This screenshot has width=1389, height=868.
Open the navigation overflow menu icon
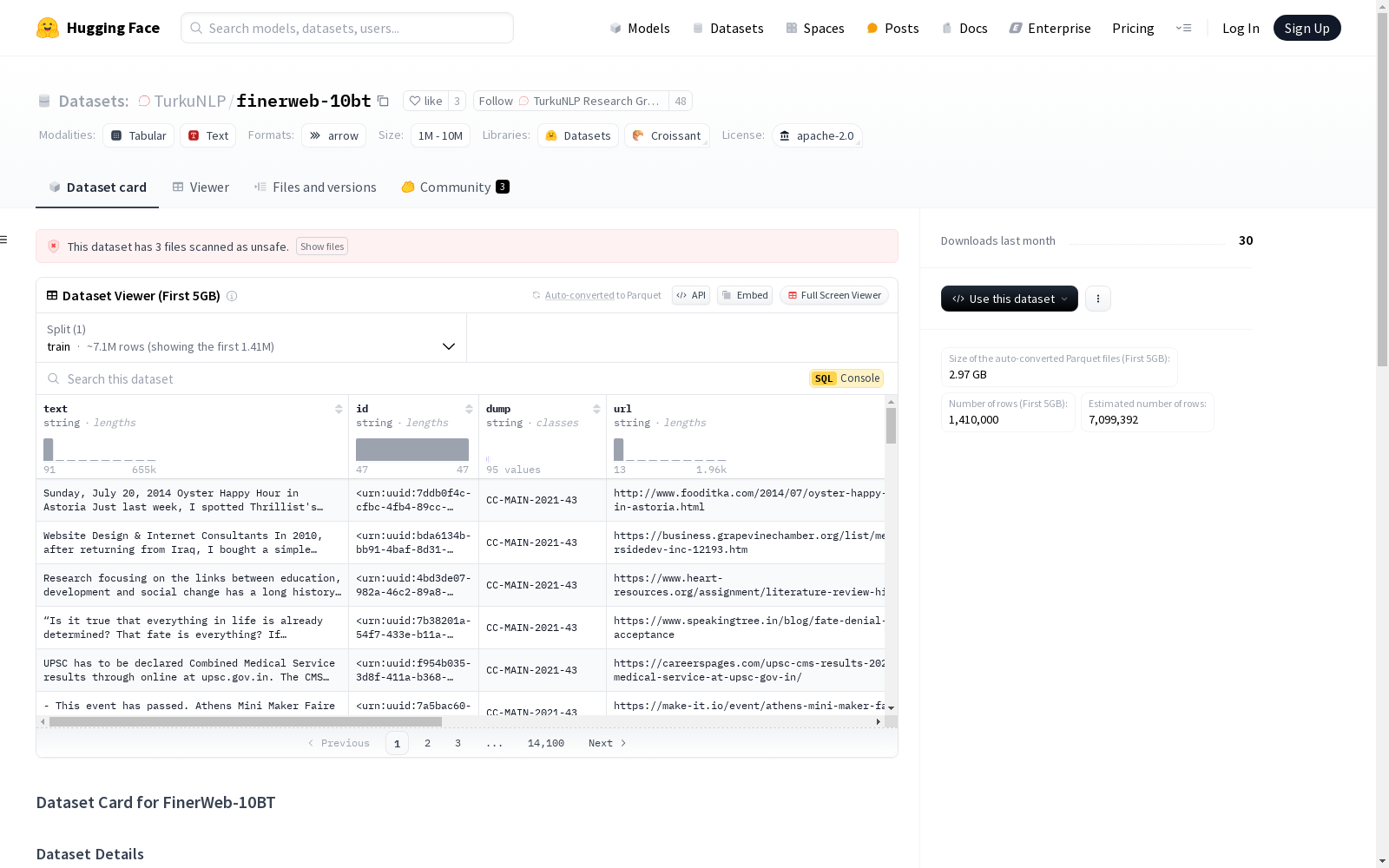(x=1183, y=28)
